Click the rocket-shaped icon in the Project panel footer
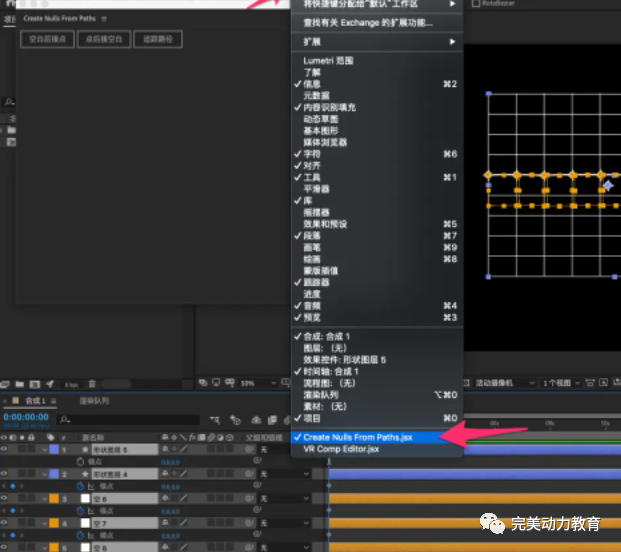This screenshot has height=552, width=621. click(50, 384)
